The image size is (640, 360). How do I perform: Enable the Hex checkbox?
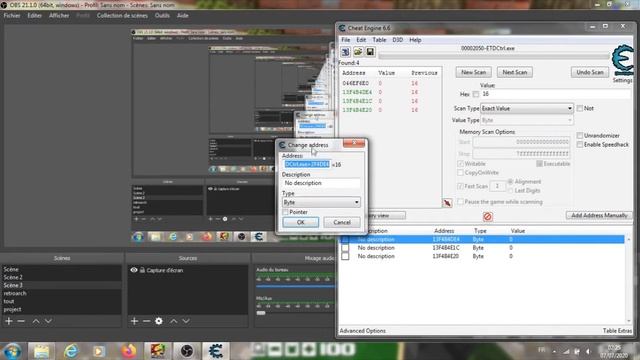pyautogui.click(x=476, y=94)
